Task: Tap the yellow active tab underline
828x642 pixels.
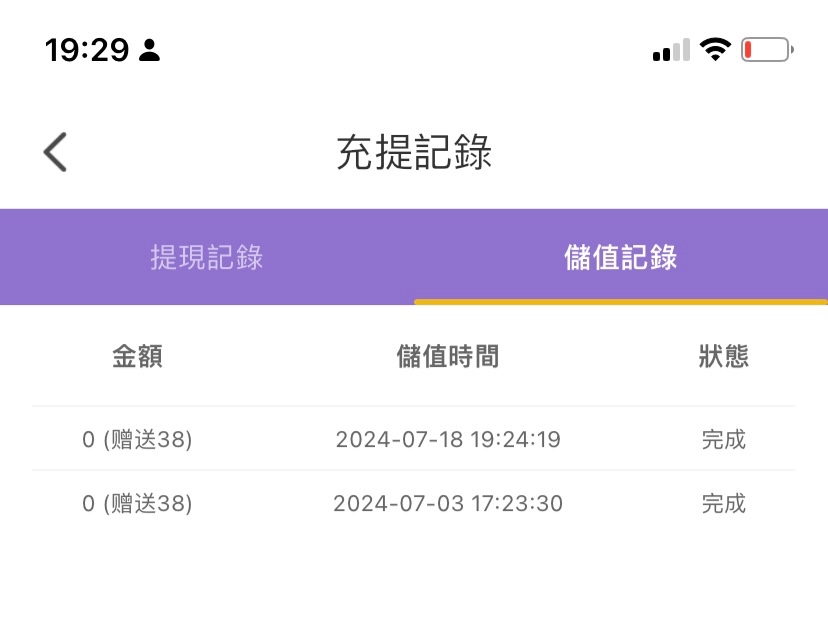Action: (x=621, y=301)
